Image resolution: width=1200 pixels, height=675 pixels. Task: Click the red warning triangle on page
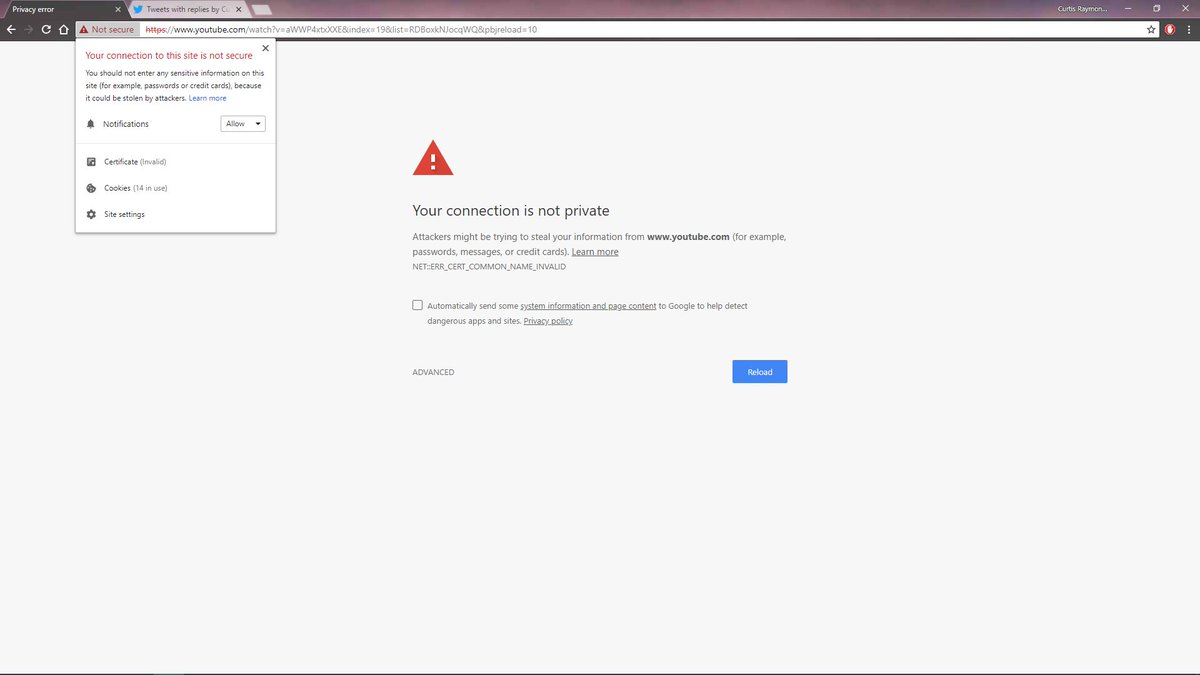433,158
